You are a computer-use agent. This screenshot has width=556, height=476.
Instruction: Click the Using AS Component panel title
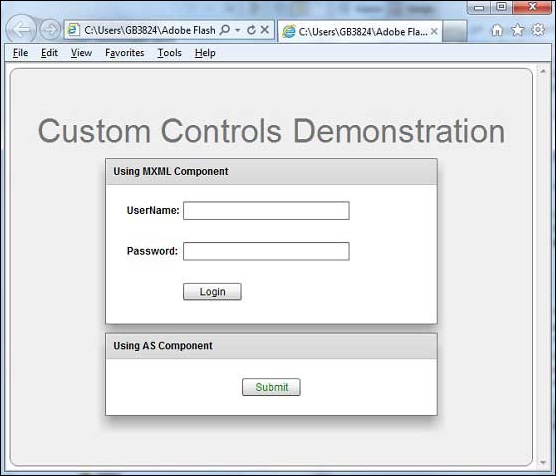163,346
